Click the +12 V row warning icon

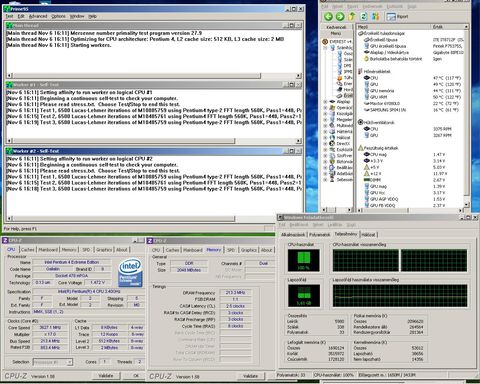tap(366, 173)
